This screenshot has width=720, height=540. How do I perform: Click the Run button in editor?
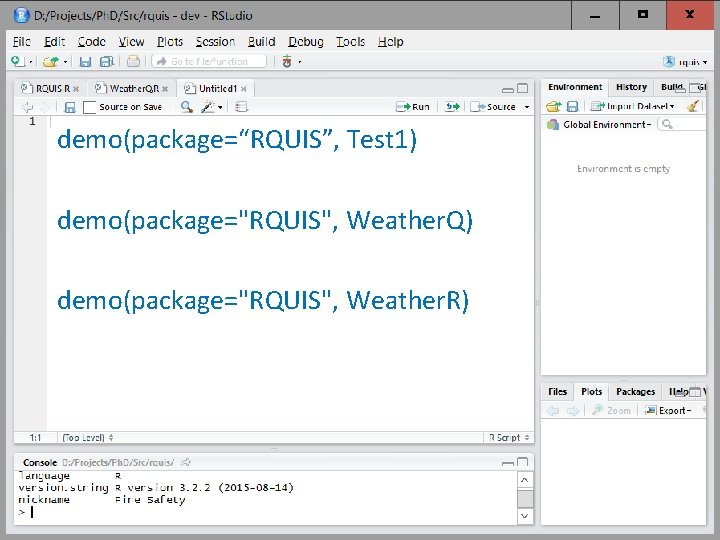tap(412, 107)
